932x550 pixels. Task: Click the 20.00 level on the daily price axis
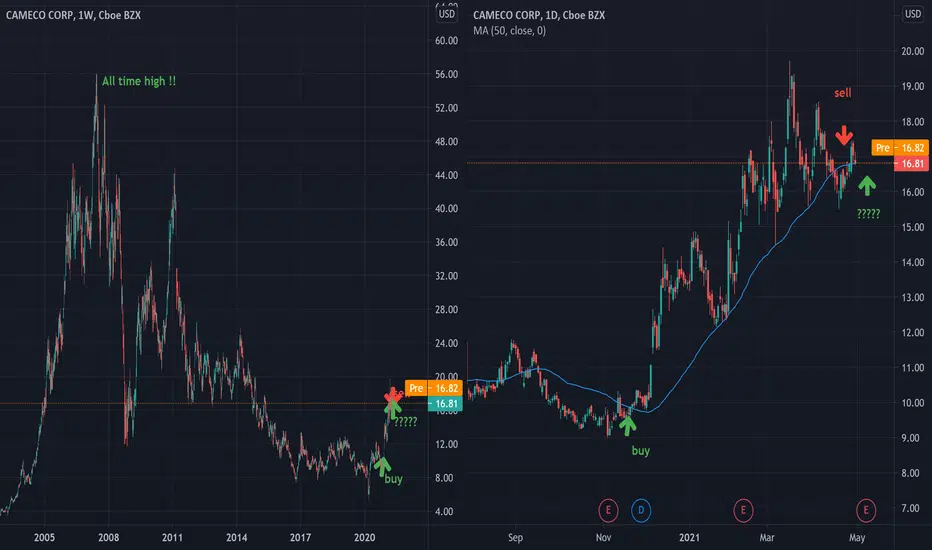[912, 51]
